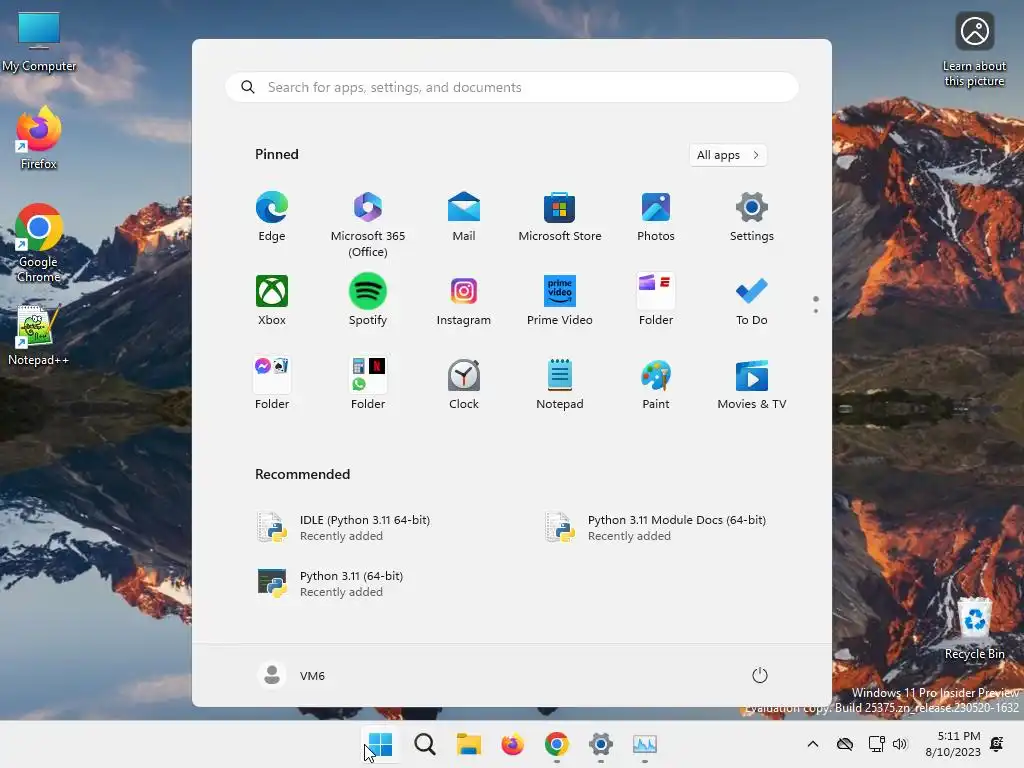Image resolution: width=1024 pixels, height=768 pixels.
Task: Open File Explorer from the taskbar
Action: (468, 744)
